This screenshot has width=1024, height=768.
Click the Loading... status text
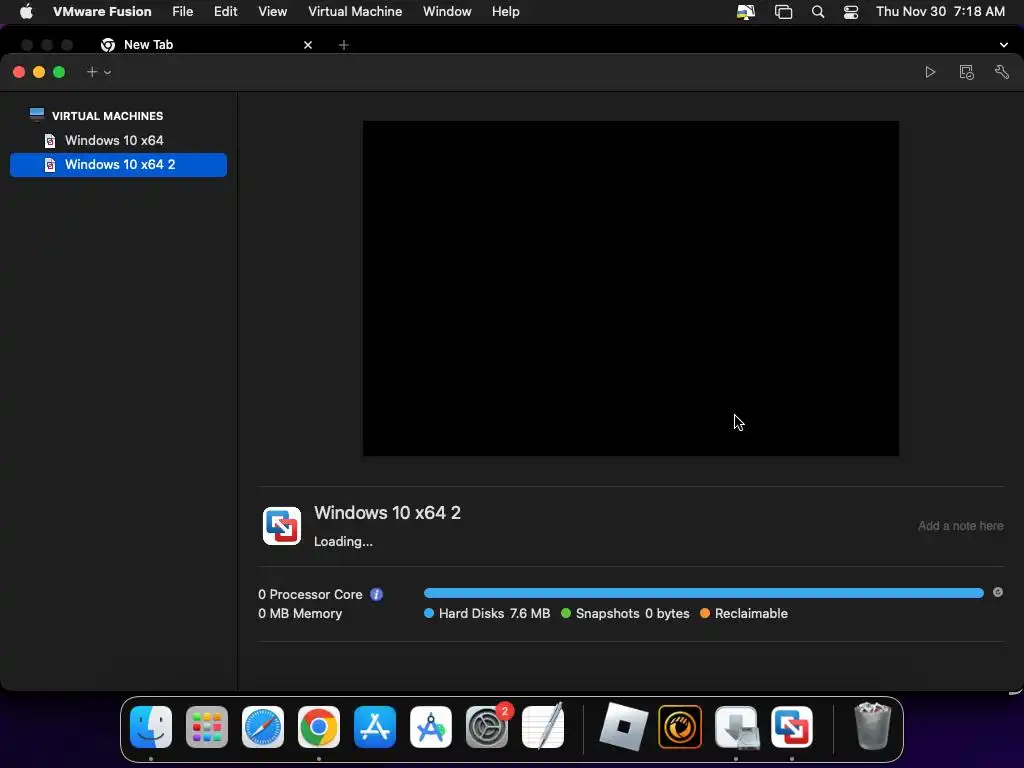click(343, 541)
